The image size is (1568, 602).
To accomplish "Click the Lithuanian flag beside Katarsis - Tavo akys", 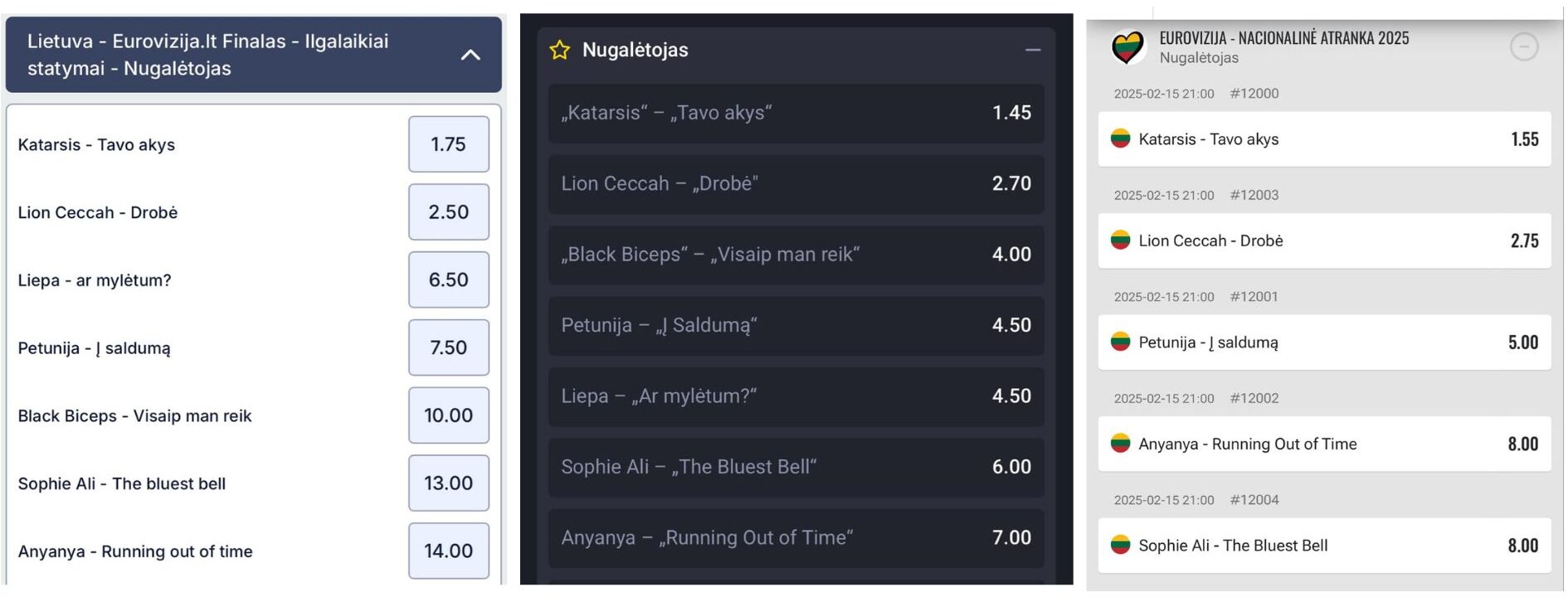I will pyautogui.click(x=1121, y=138).
